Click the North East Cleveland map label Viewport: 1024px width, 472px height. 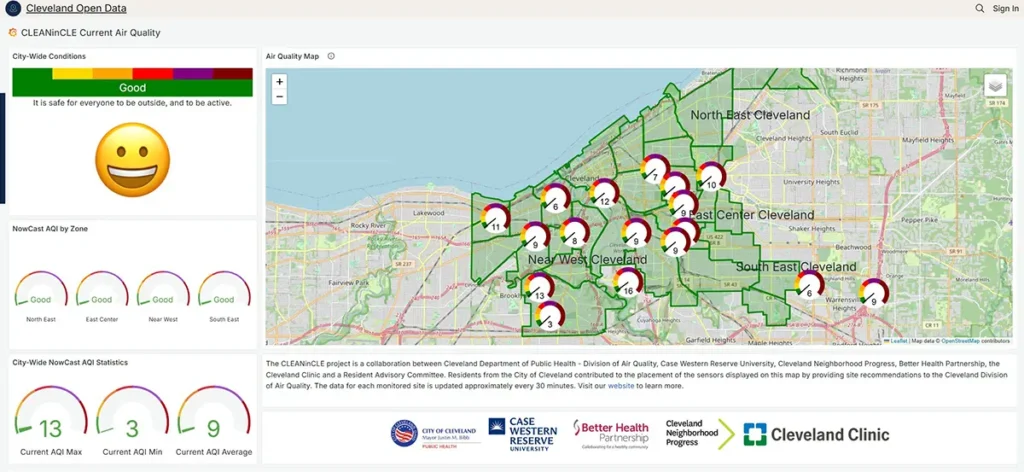[750, 115]
